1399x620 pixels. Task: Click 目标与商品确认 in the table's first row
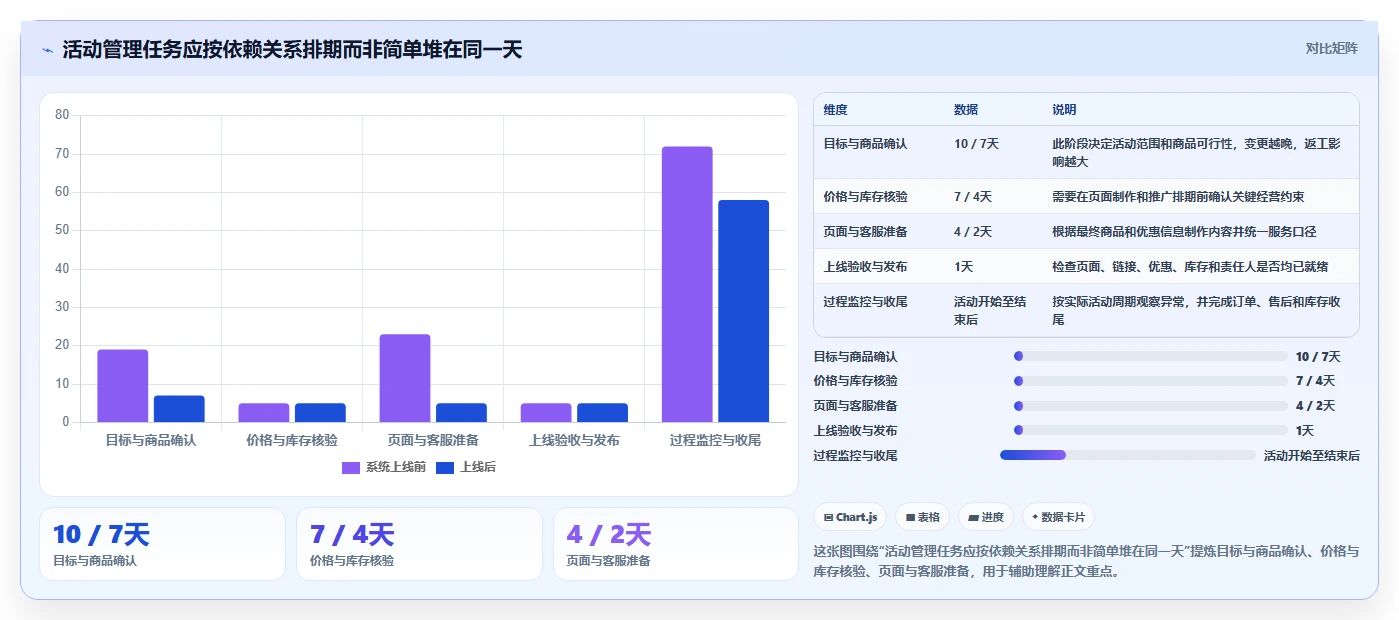pyautogui.click(x=865, y=144)
